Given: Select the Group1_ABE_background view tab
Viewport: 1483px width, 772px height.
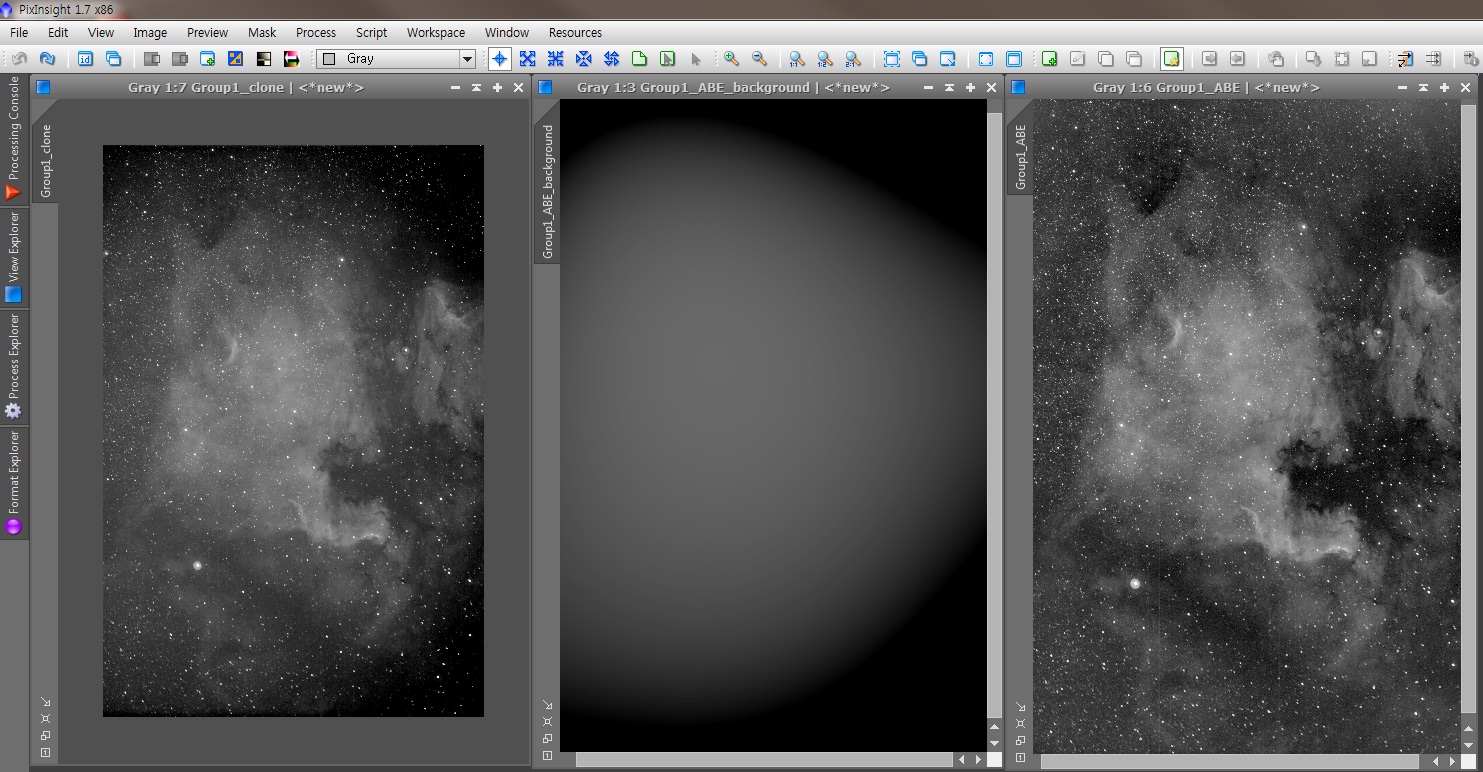Looking at the screenshot, I should point(547,192).
